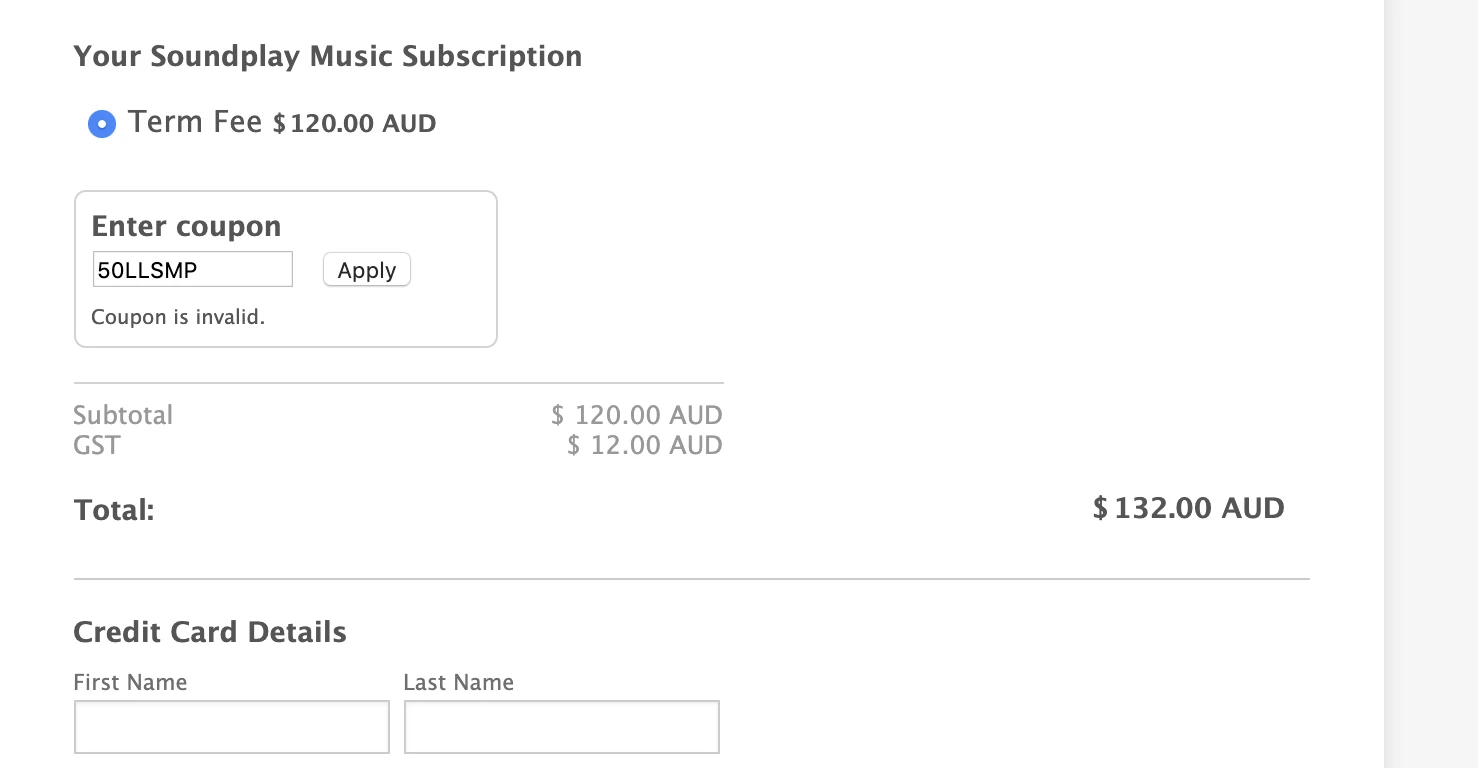Viewport: 1478px width, 768px height.
Task: Click the Coupon is invalid message
Action: pos(179,317)
